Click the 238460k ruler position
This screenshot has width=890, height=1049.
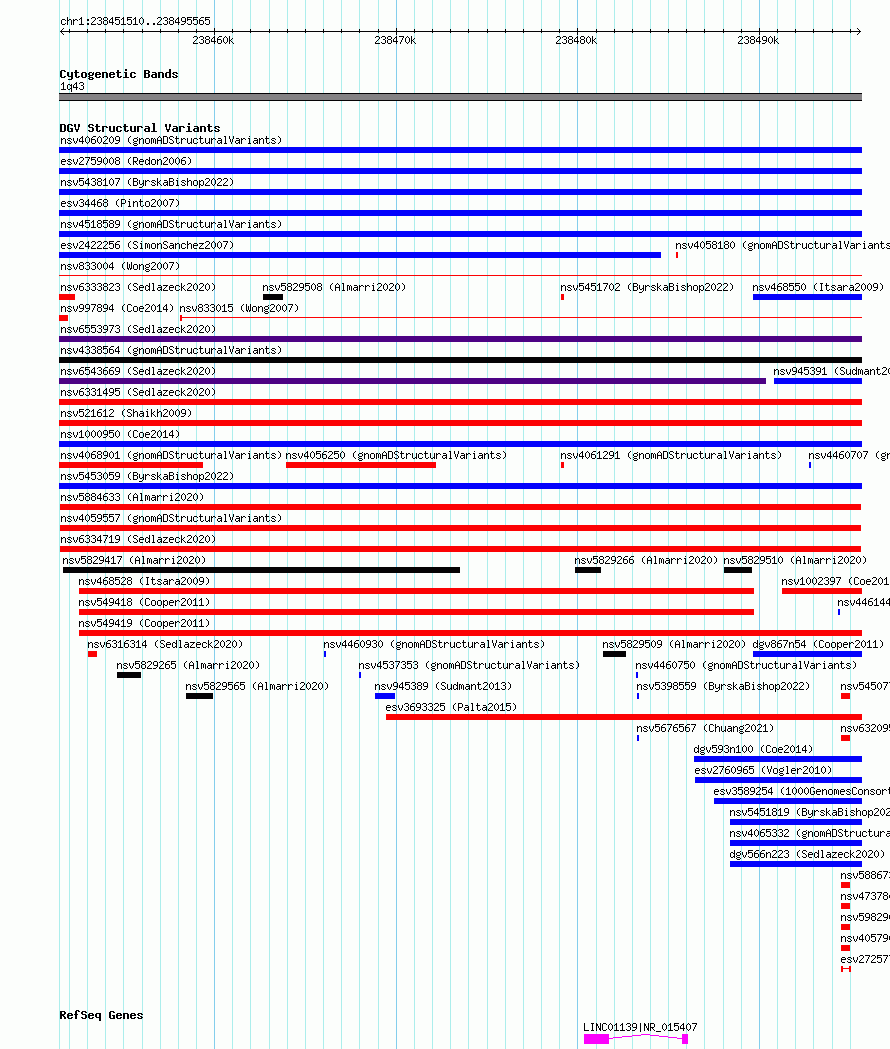213,40
